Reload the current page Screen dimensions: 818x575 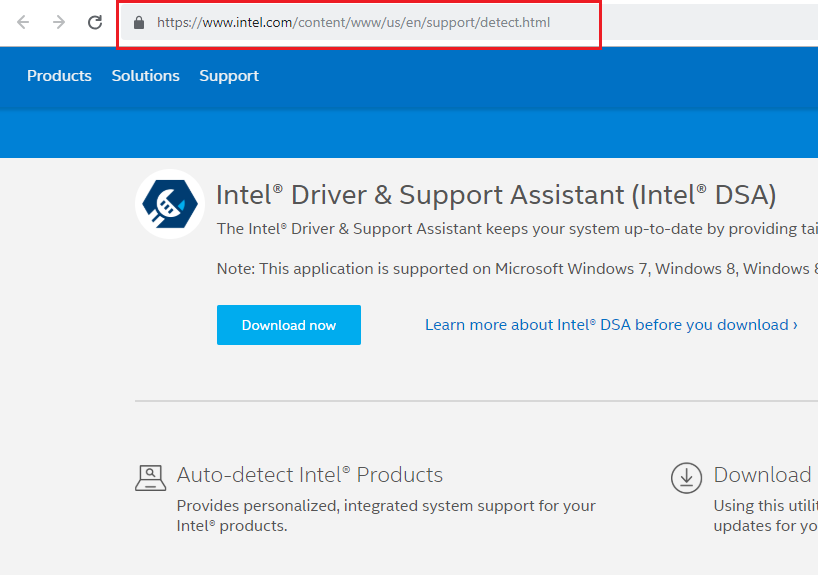pyautogui.click(x=95, y=22)
